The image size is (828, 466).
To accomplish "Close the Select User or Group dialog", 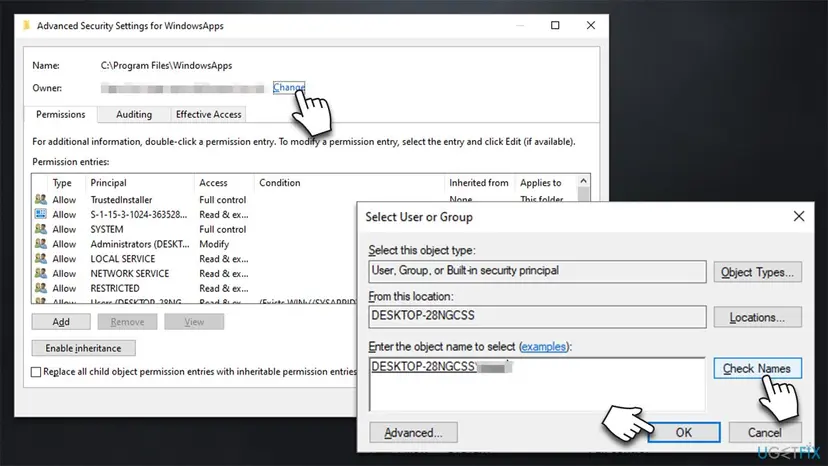I will [799, 216].
